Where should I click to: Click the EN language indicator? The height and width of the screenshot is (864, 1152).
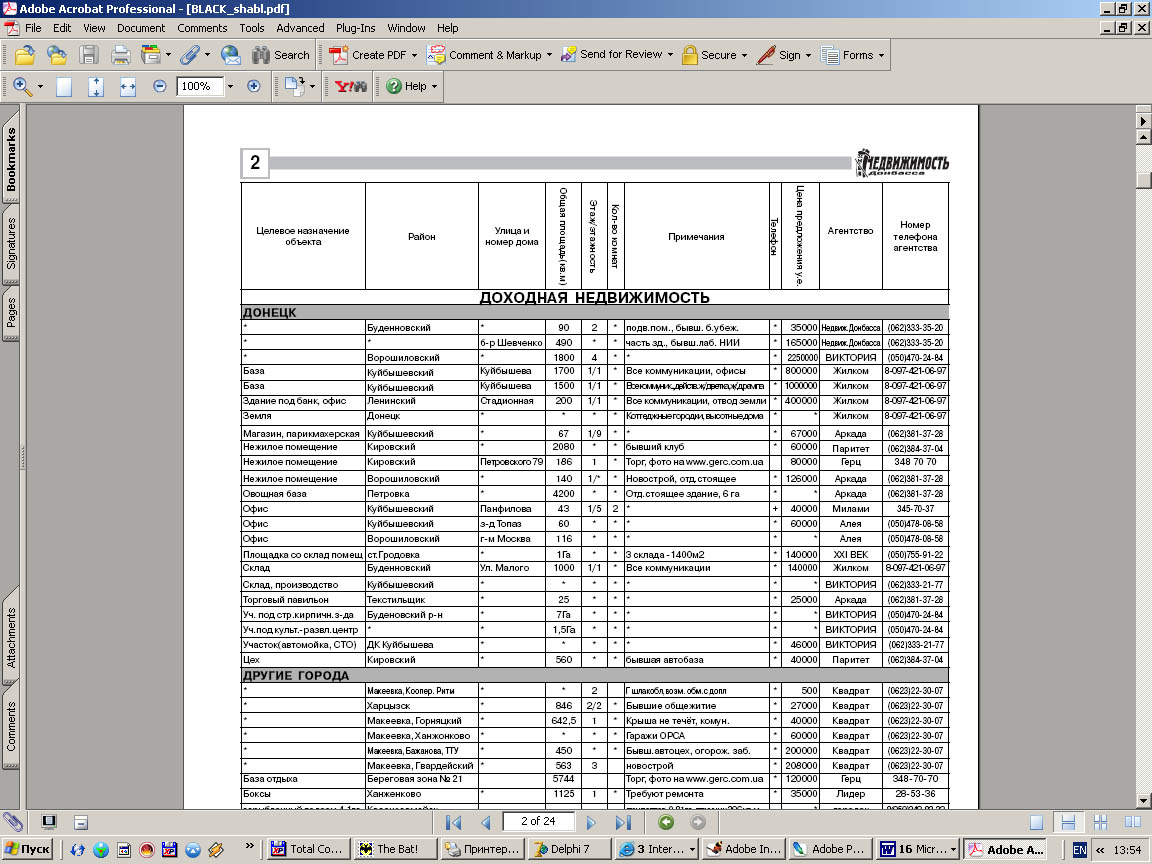pos(1079,850)
